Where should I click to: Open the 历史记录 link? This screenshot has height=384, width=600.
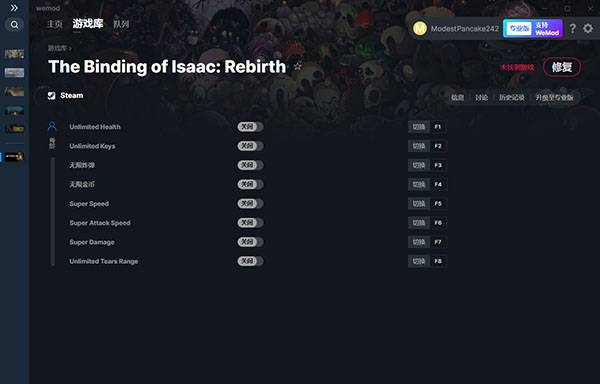512,98
